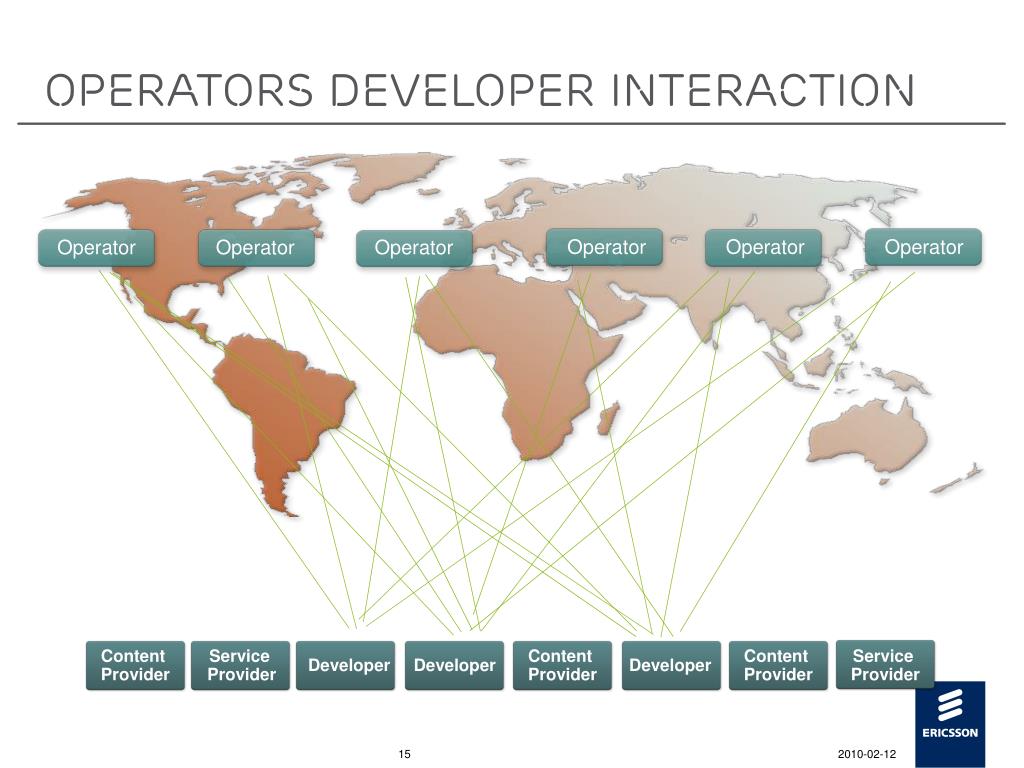Click the Content Provider box starting the bottom row
This screenshot has width=1024, height=768.
[135, 665]
